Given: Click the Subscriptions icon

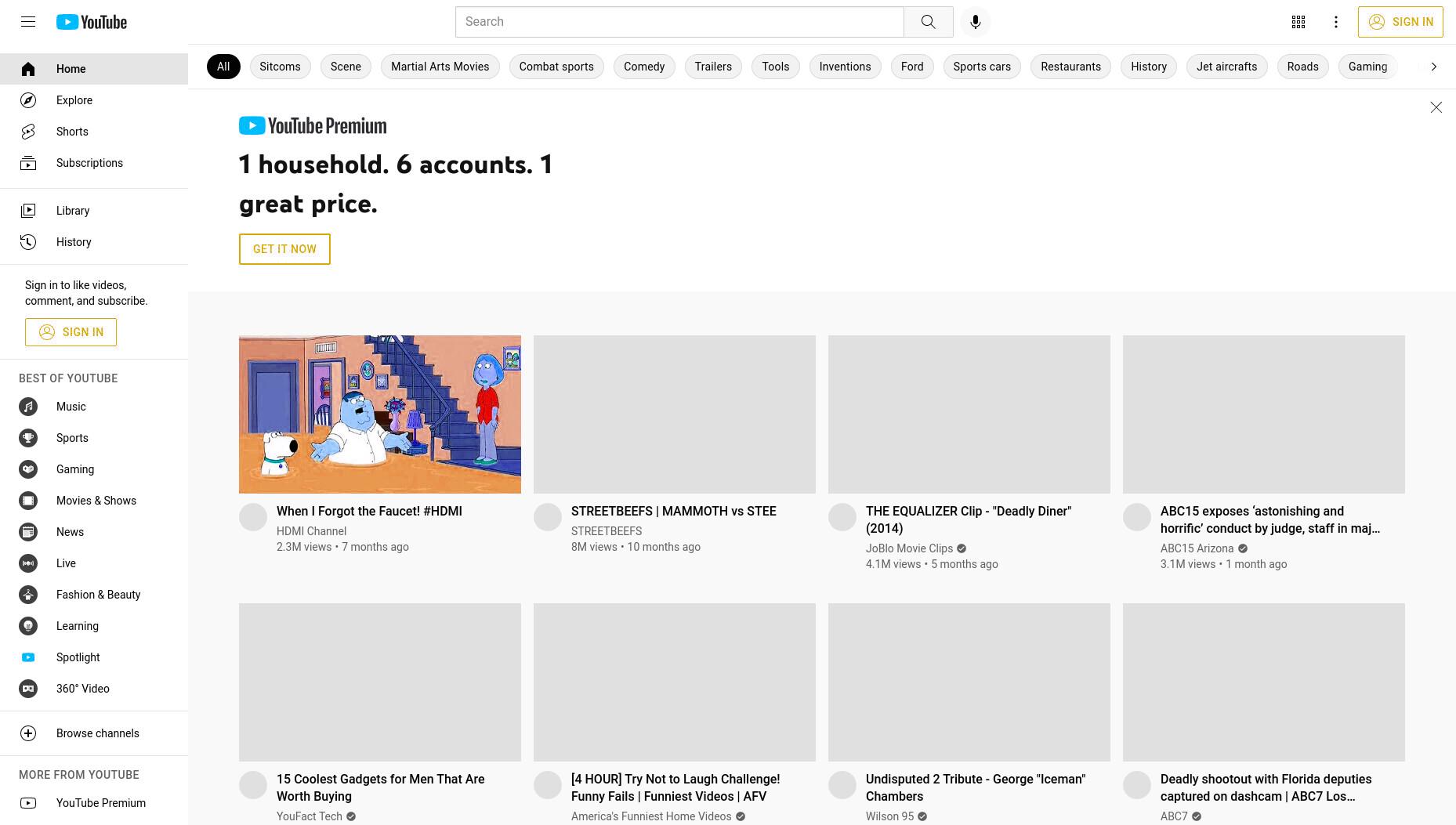Looking at the screenshot, I should [x=28, y=163].
